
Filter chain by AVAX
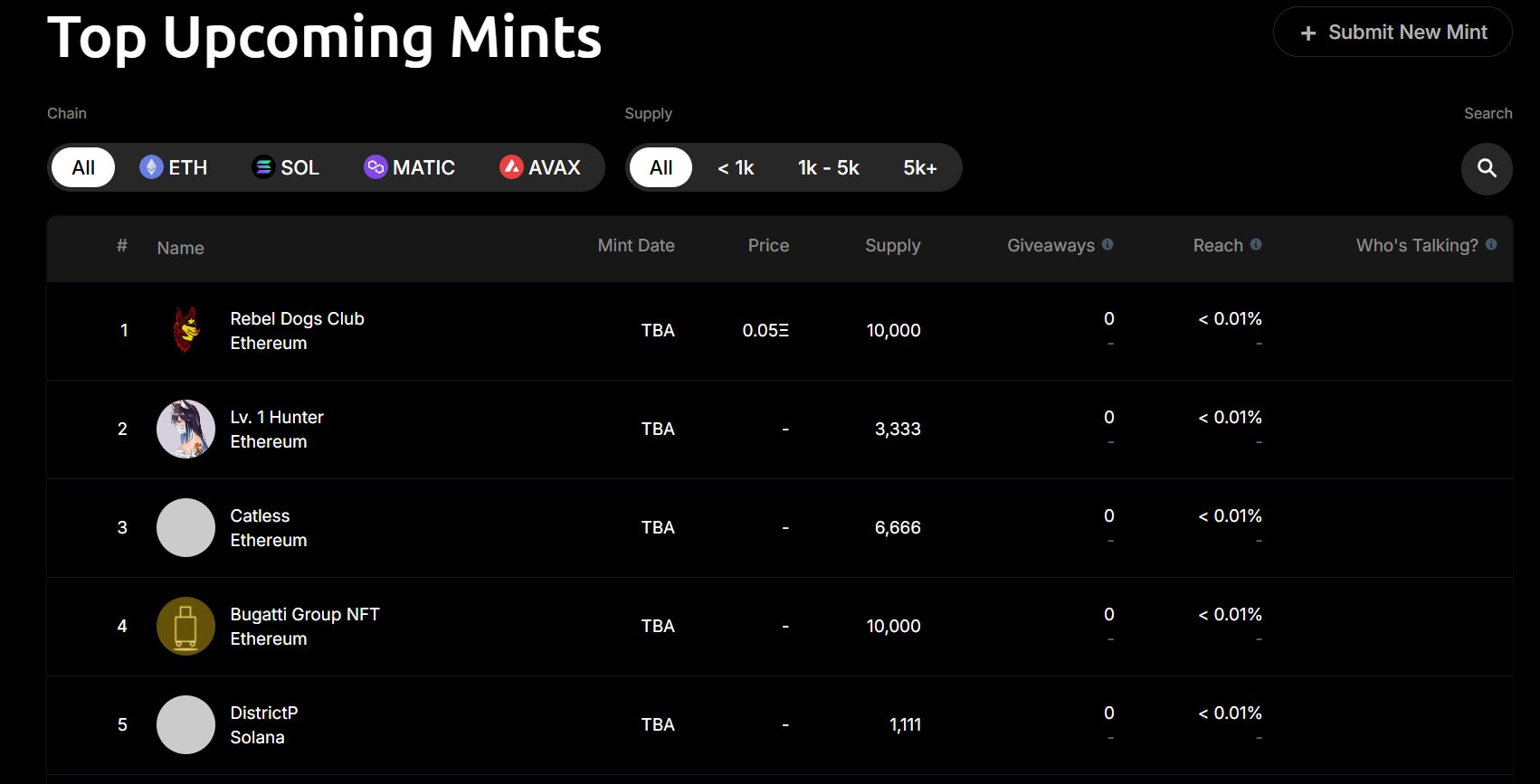[540, 167]
